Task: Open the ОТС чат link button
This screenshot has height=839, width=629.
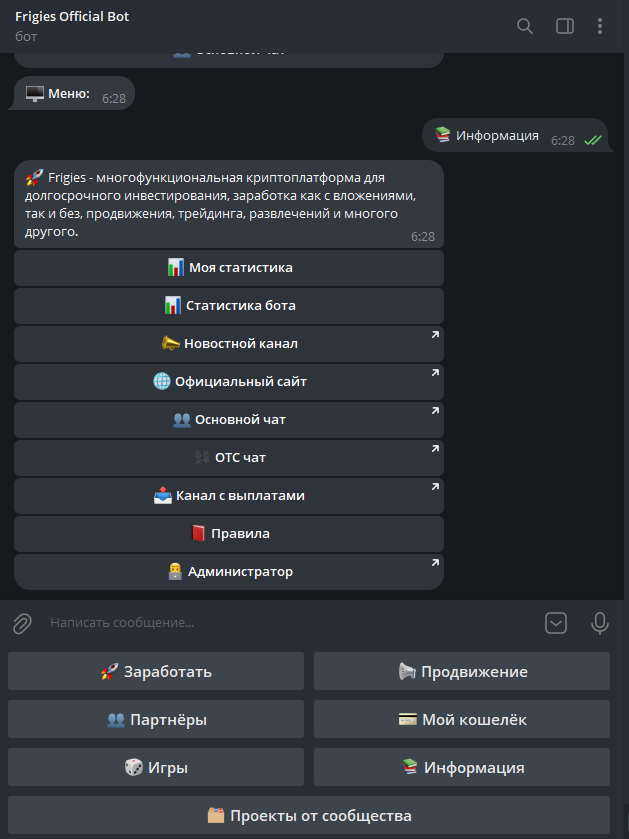Action: pyautogui.click(x=229, y=457)
